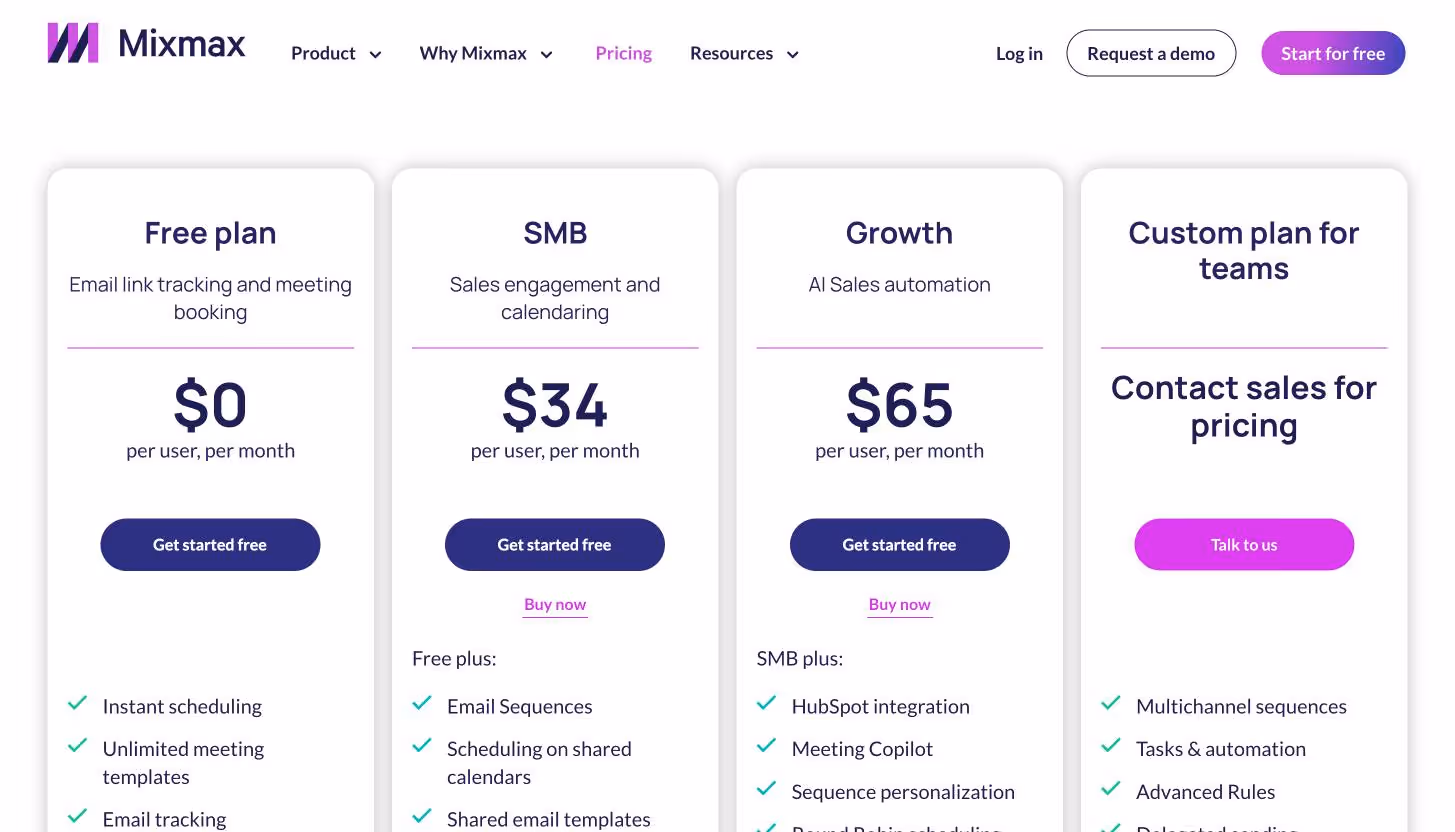Expand the Resources dropdown menu
This screenshot has width=1455, height=832.
click(x=744, y=53)
